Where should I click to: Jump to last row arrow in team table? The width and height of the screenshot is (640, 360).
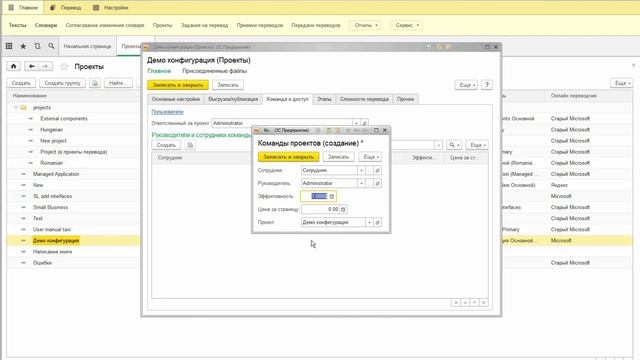[x=484, y=302]
